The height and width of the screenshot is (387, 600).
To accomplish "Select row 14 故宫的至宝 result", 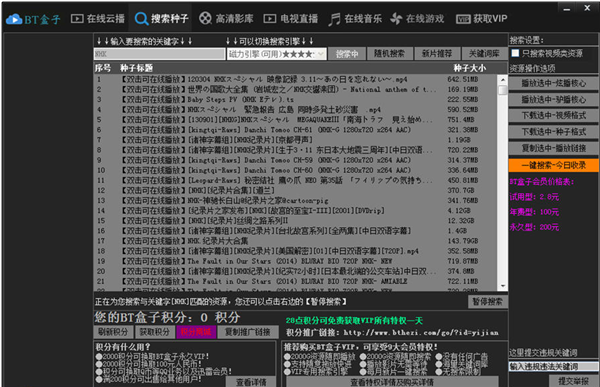I will tap(295, 211).
